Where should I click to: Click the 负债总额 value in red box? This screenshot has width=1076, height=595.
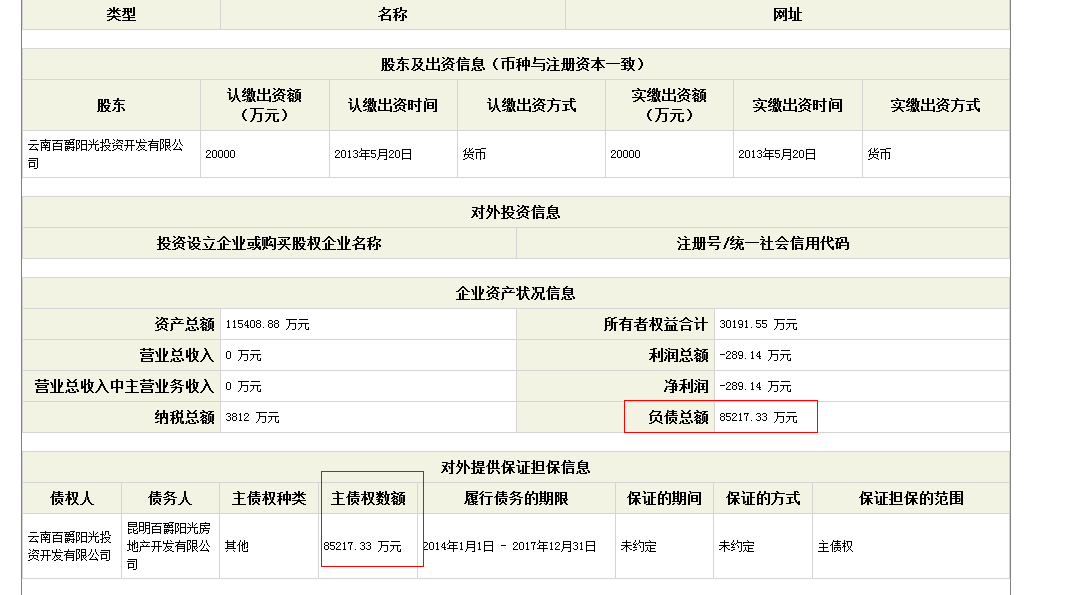(x=758, y=418)
